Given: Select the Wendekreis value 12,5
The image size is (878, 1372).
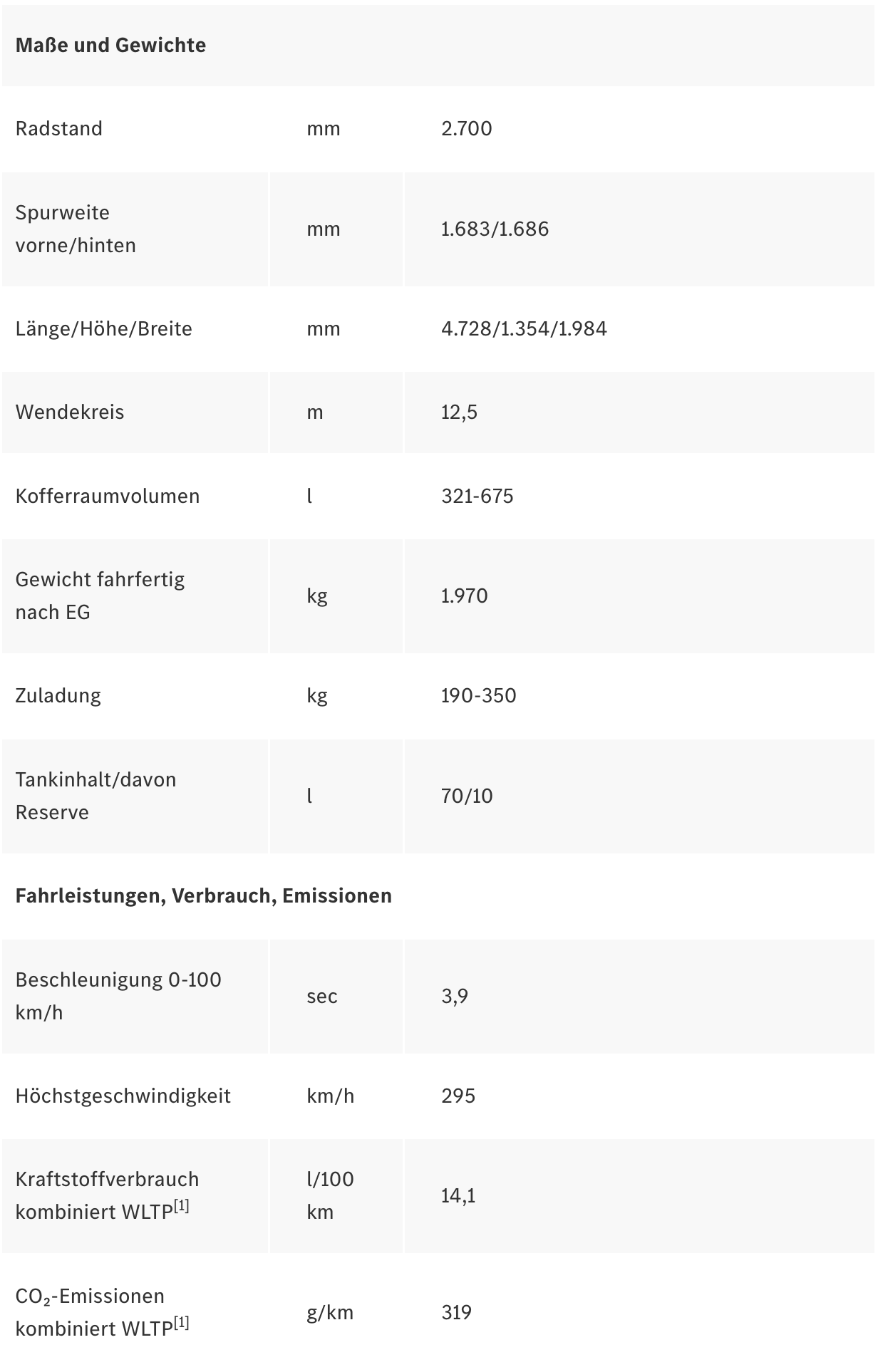Looking at the screenshot, I should [x=460, y=412].
